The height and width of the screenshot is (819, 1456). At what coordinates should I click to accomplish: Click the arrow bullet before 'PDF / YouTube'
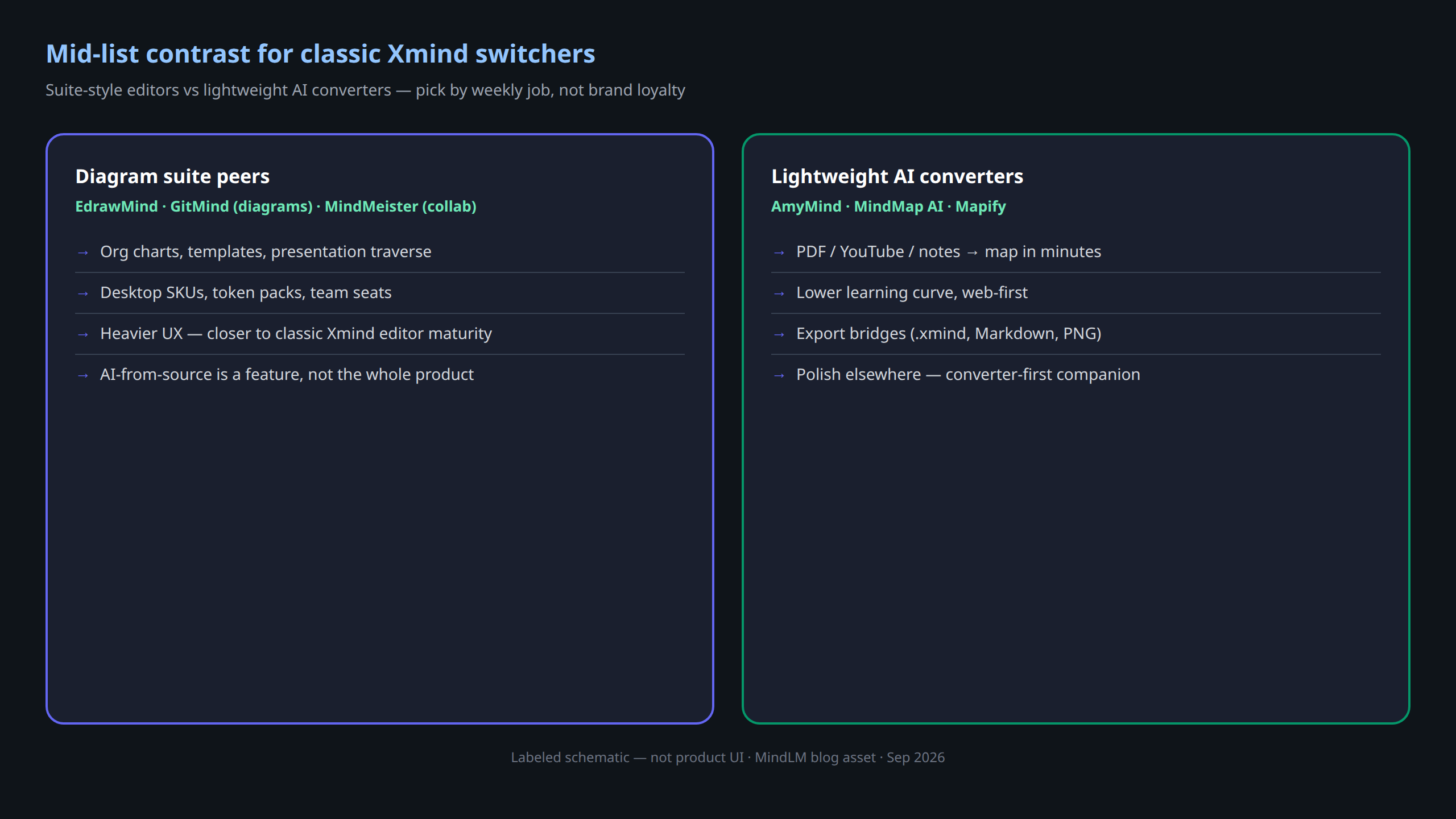[x=779, y=253]
